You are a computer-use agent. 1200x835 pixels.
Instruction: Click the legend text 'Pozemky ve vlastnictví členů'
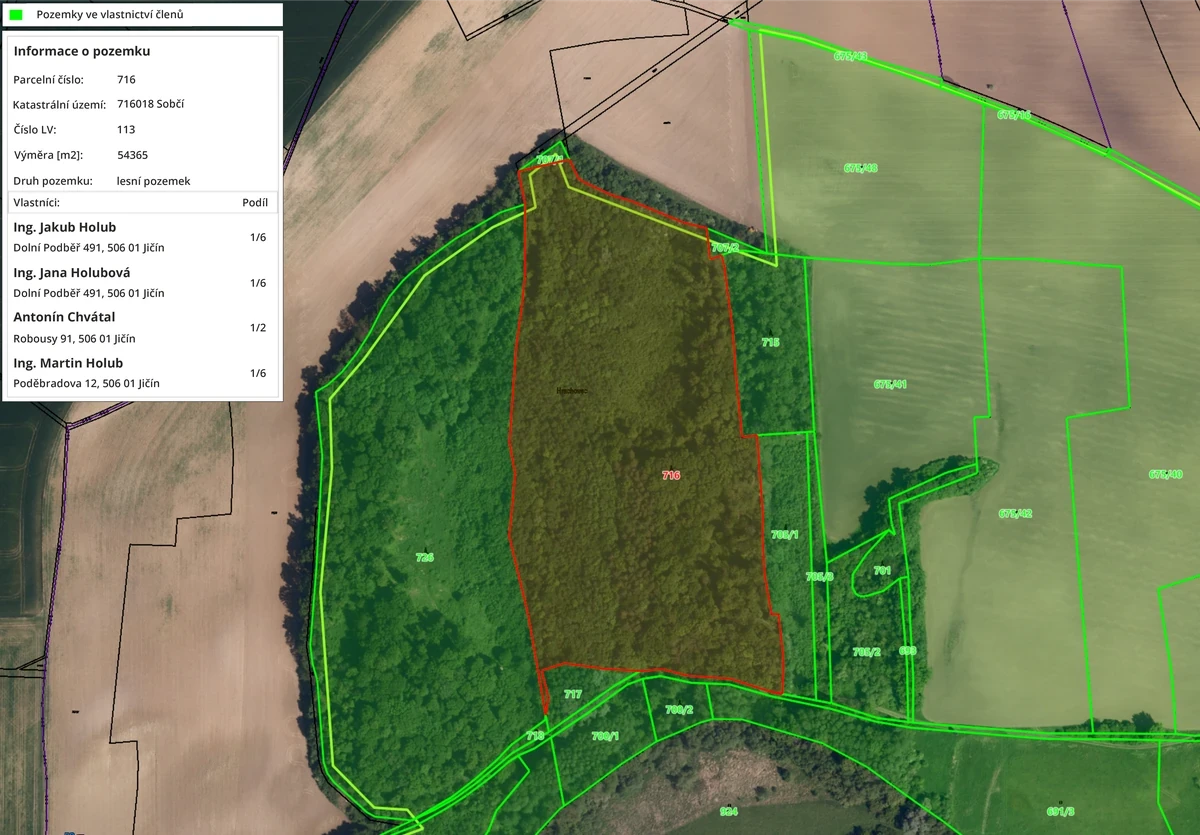tap(109, 15)
